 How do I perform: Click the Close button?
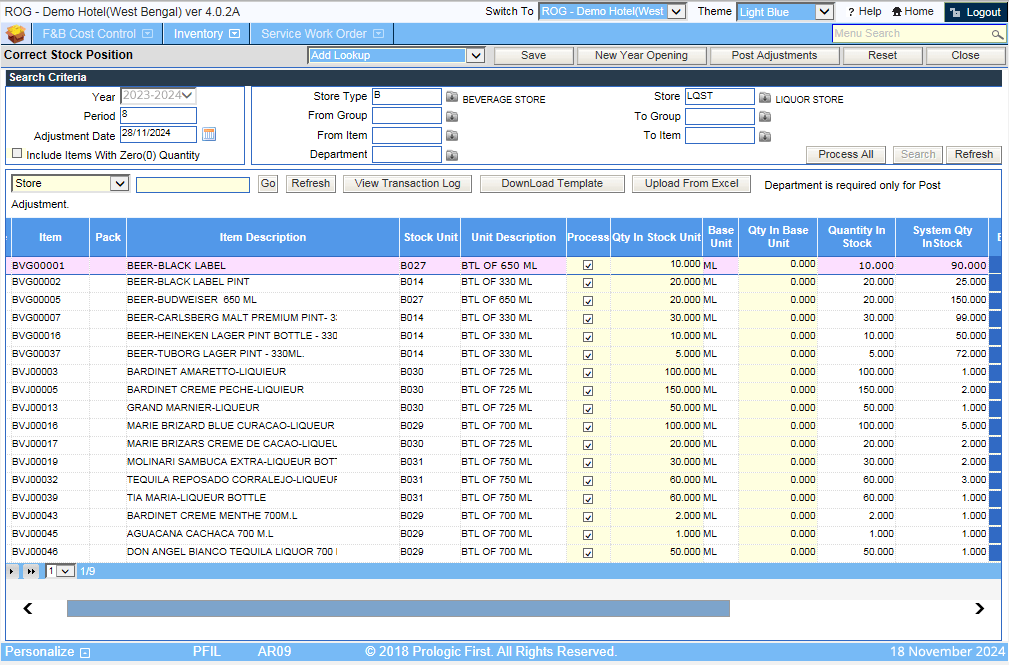click(x=965, y=55)
